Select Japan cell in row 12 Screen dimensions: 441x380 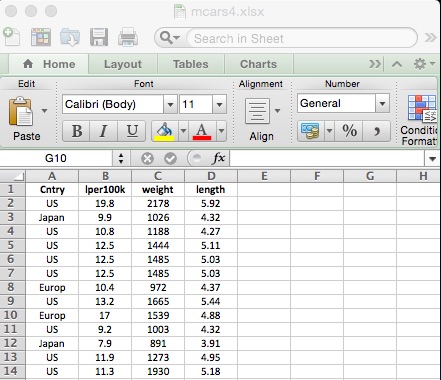(x=52, y=343)
